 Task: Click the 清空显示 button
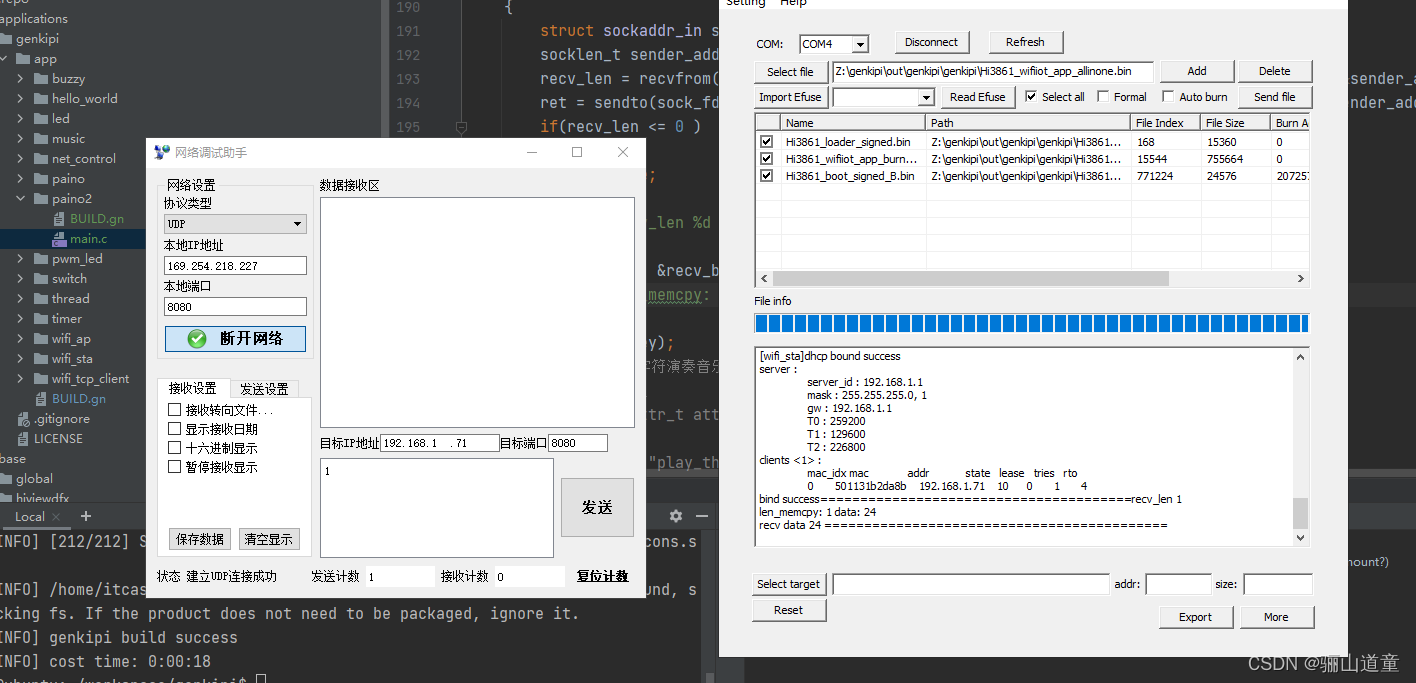pyautogui.click(x=269, y=539)
